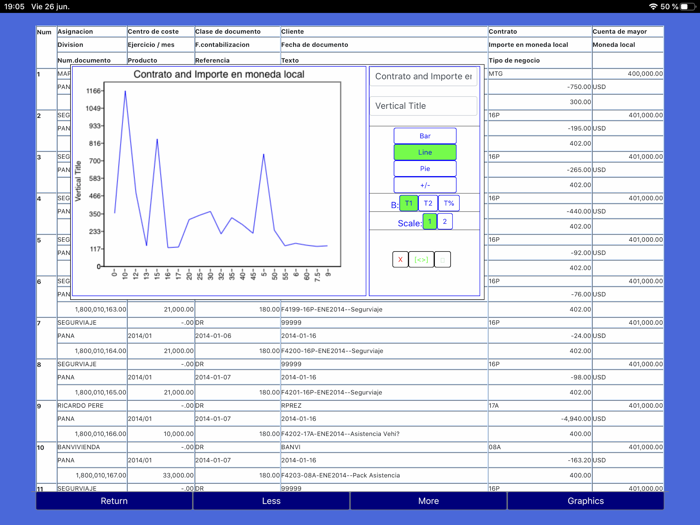
Task: Open Graphics from the bottom bar
Action: (x=586, y=501)
